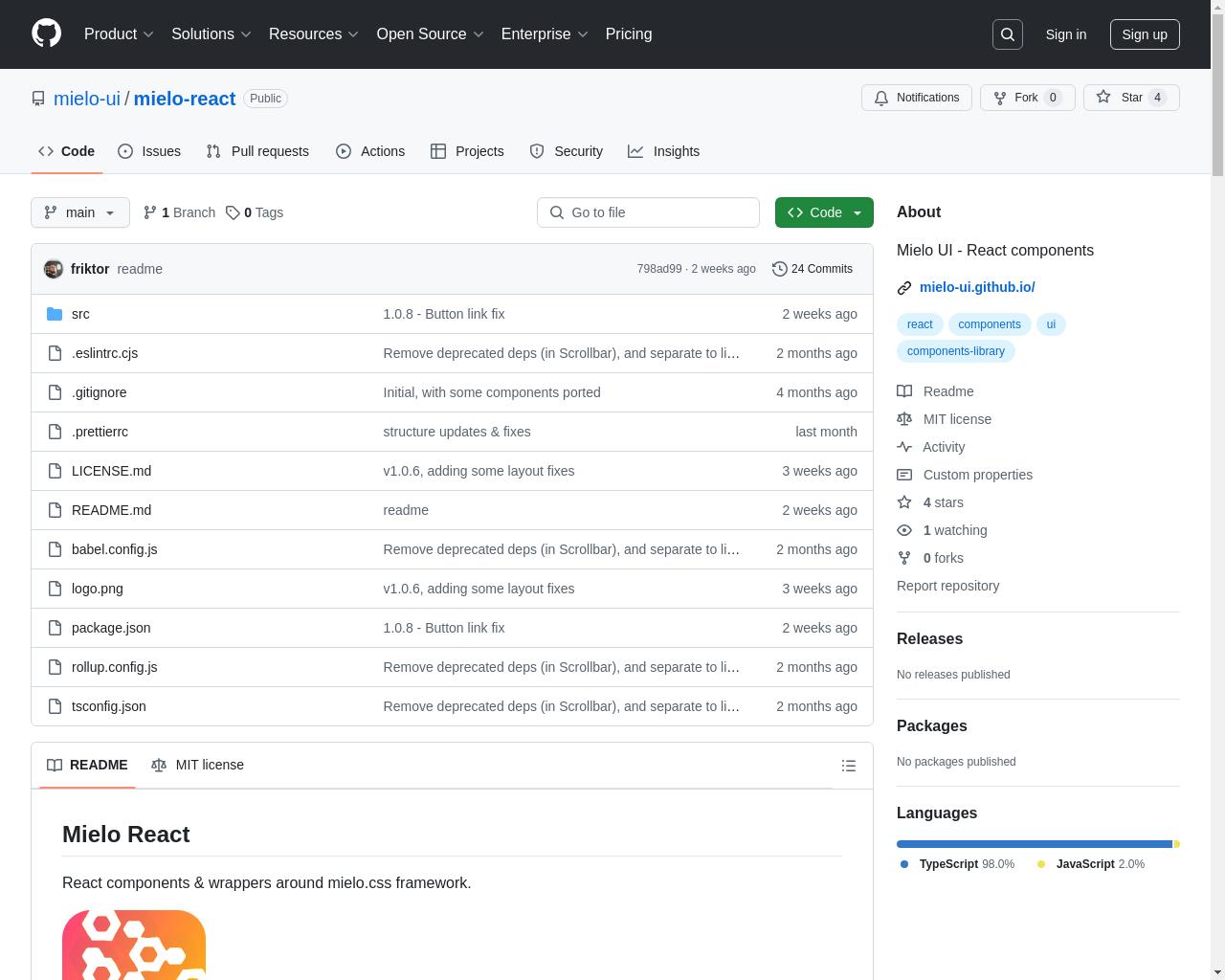Image resolution: width=1225 pixels, height=980 pixels.
Task: Click the ui topic tag
Action: tap(1051, 324)
